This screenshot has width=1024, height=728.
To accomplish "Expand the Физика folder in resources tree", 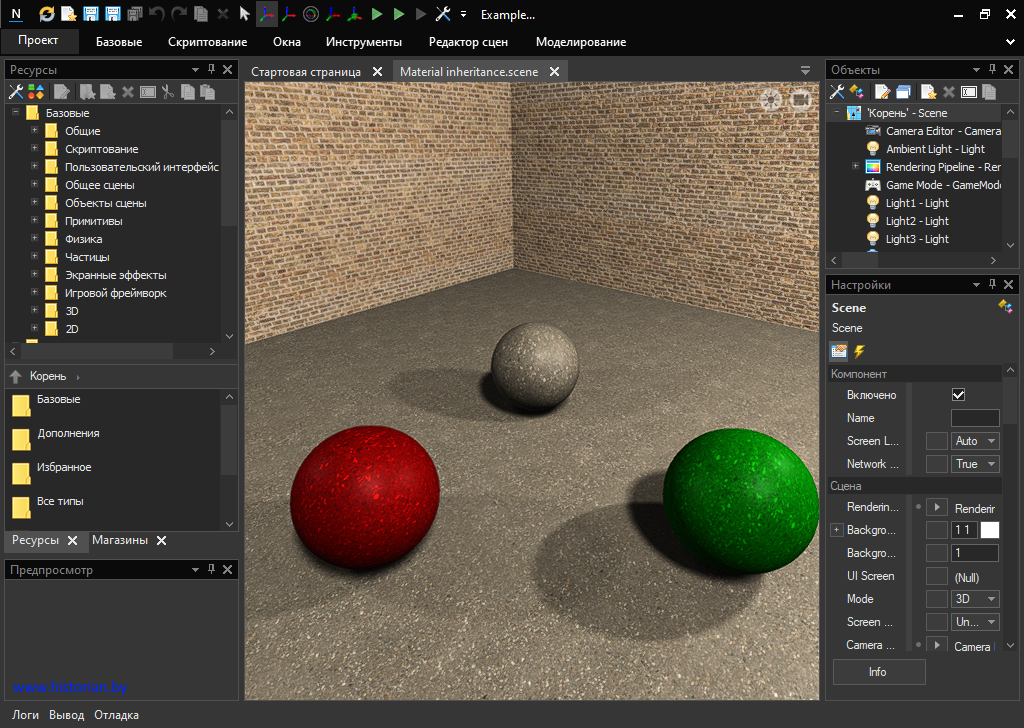I will (35, 239).
